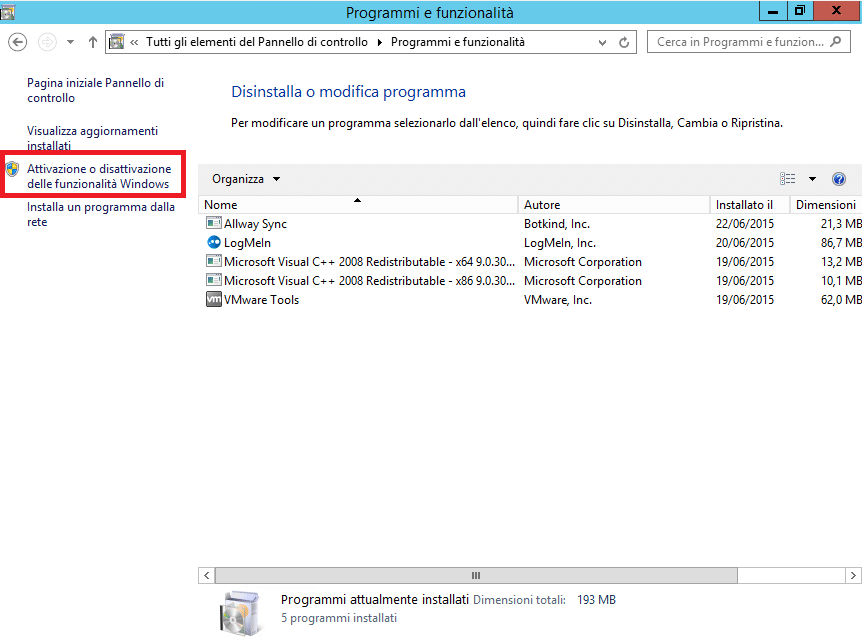Open Visualizza aggiornamenti installati link
Image resolution: width=862 pixels, height=642 pixels.
coord(92,138)
